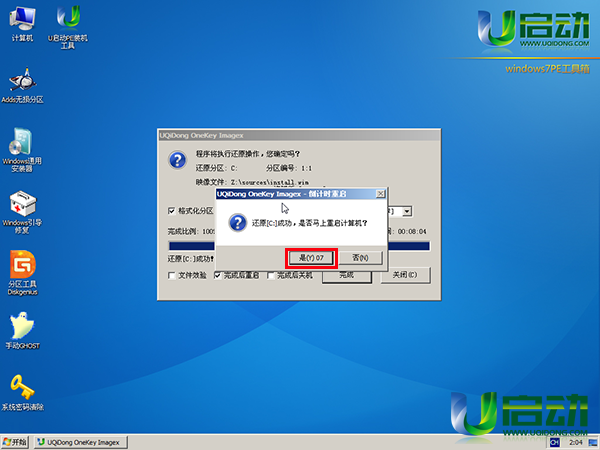The image size is (600, 450).
Task: Click the 分区编号: 1:1 text
Action: [289, 168]
